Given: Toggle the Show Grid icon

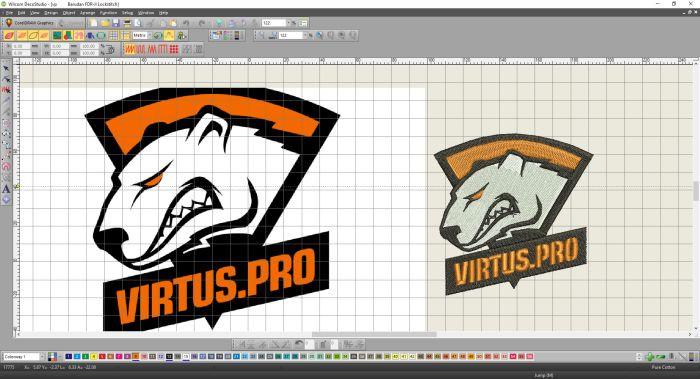Looking at the screenshot, I should coord(114,35).
